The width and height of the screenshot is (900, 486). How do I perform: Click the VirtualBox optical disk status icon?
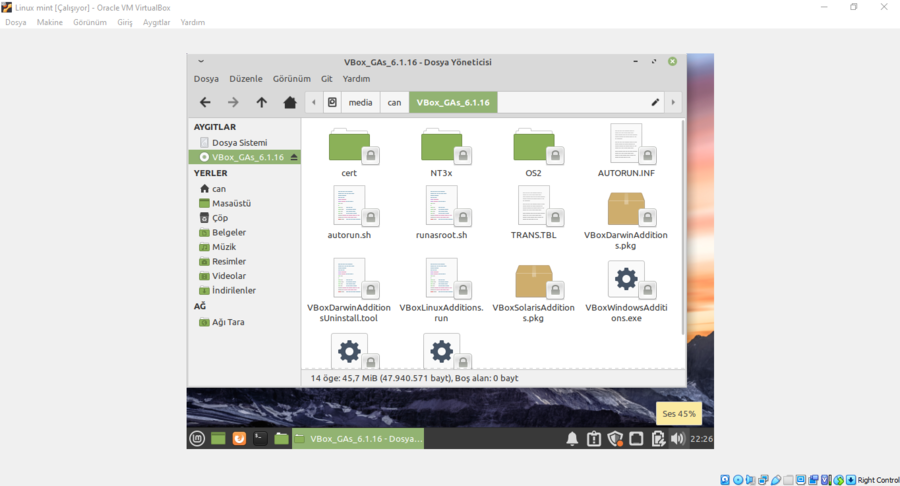pyautogui.click(x=738, y=480)
